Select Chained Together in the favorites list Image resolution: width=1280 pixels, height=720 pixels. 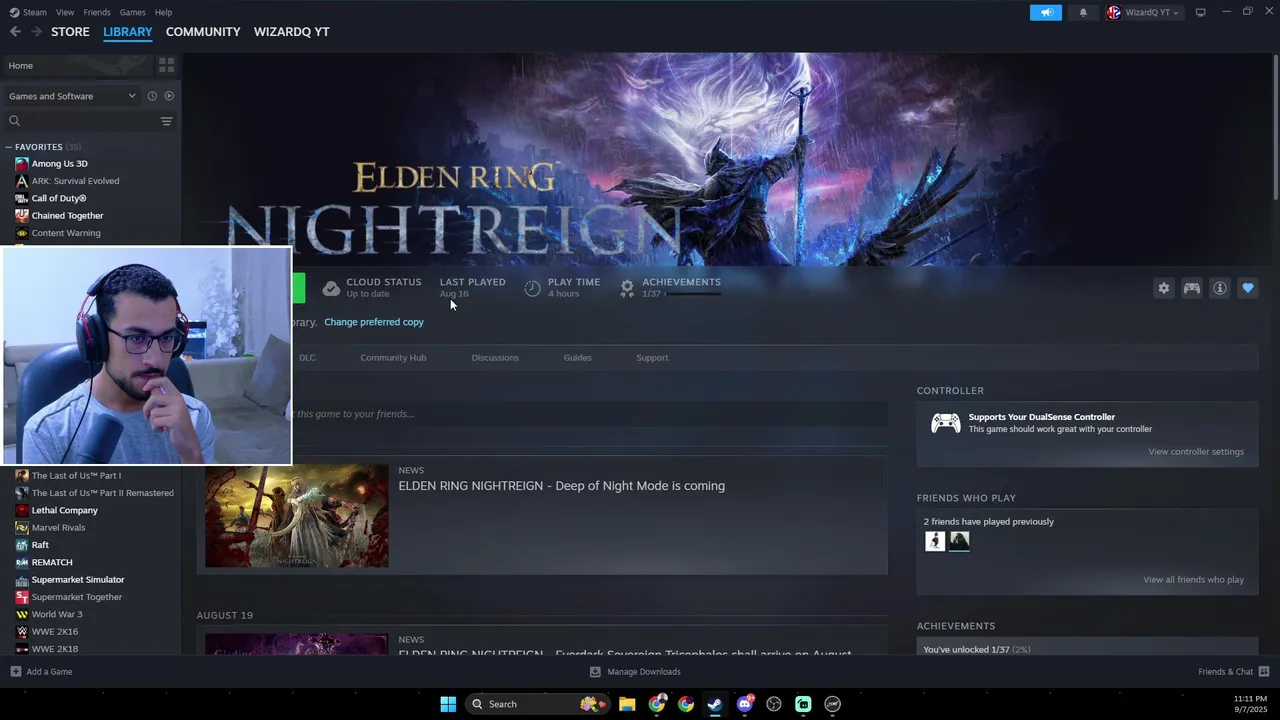[x=67, y=216]
